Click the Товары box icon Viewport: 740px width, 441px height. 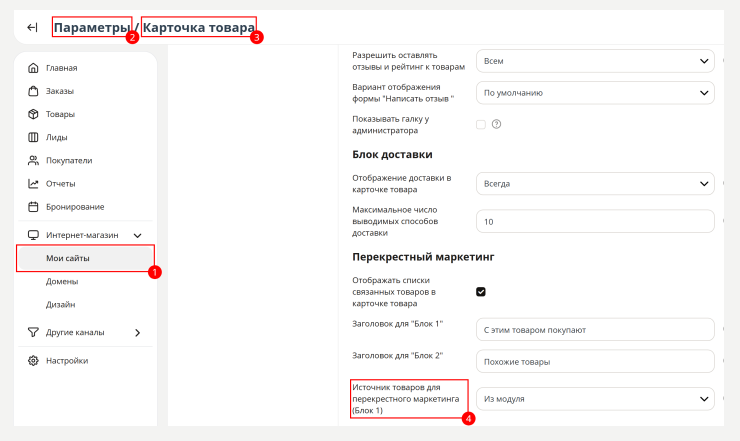pyautogui.click(x=33, y=114)
